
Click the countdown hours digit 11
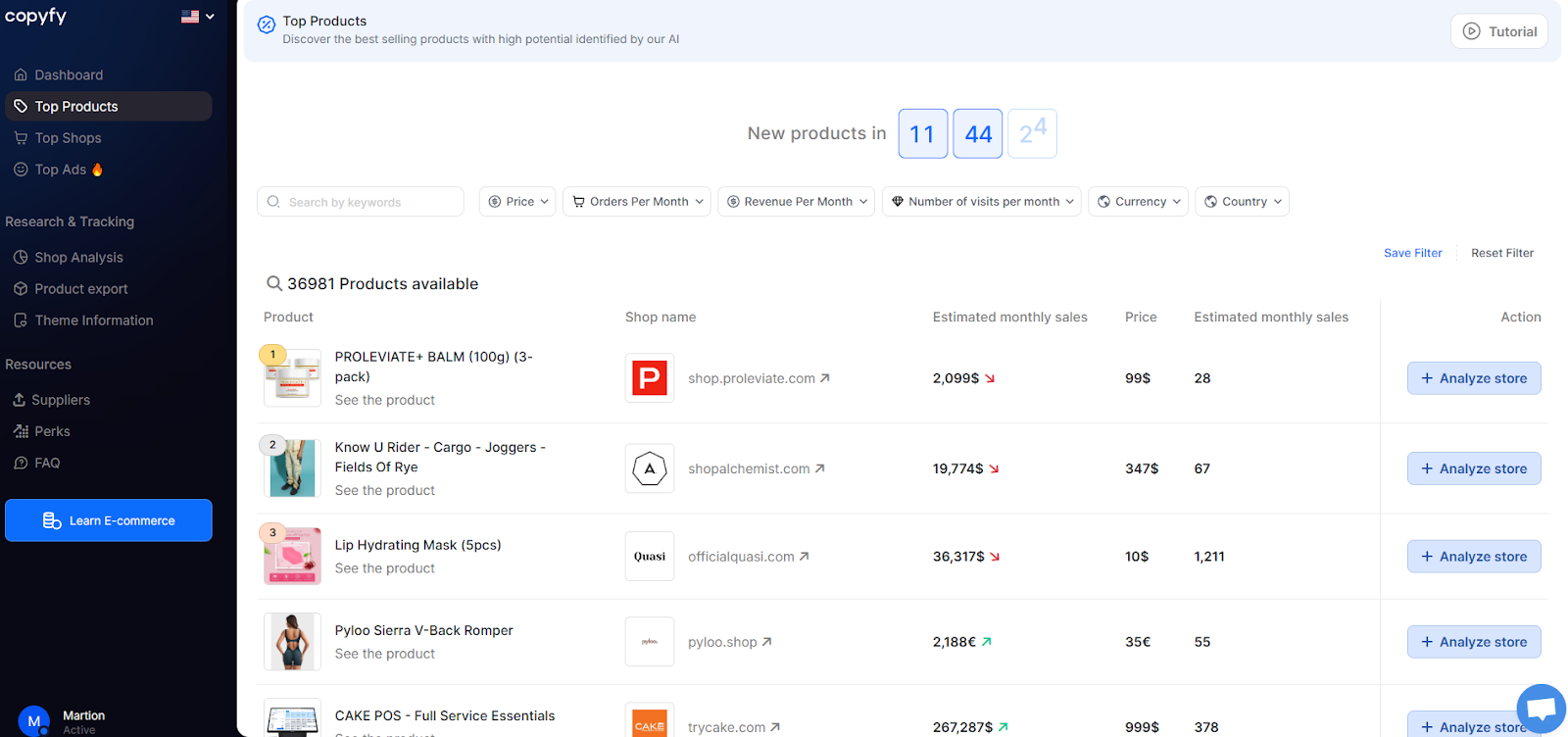click(923, 133)
